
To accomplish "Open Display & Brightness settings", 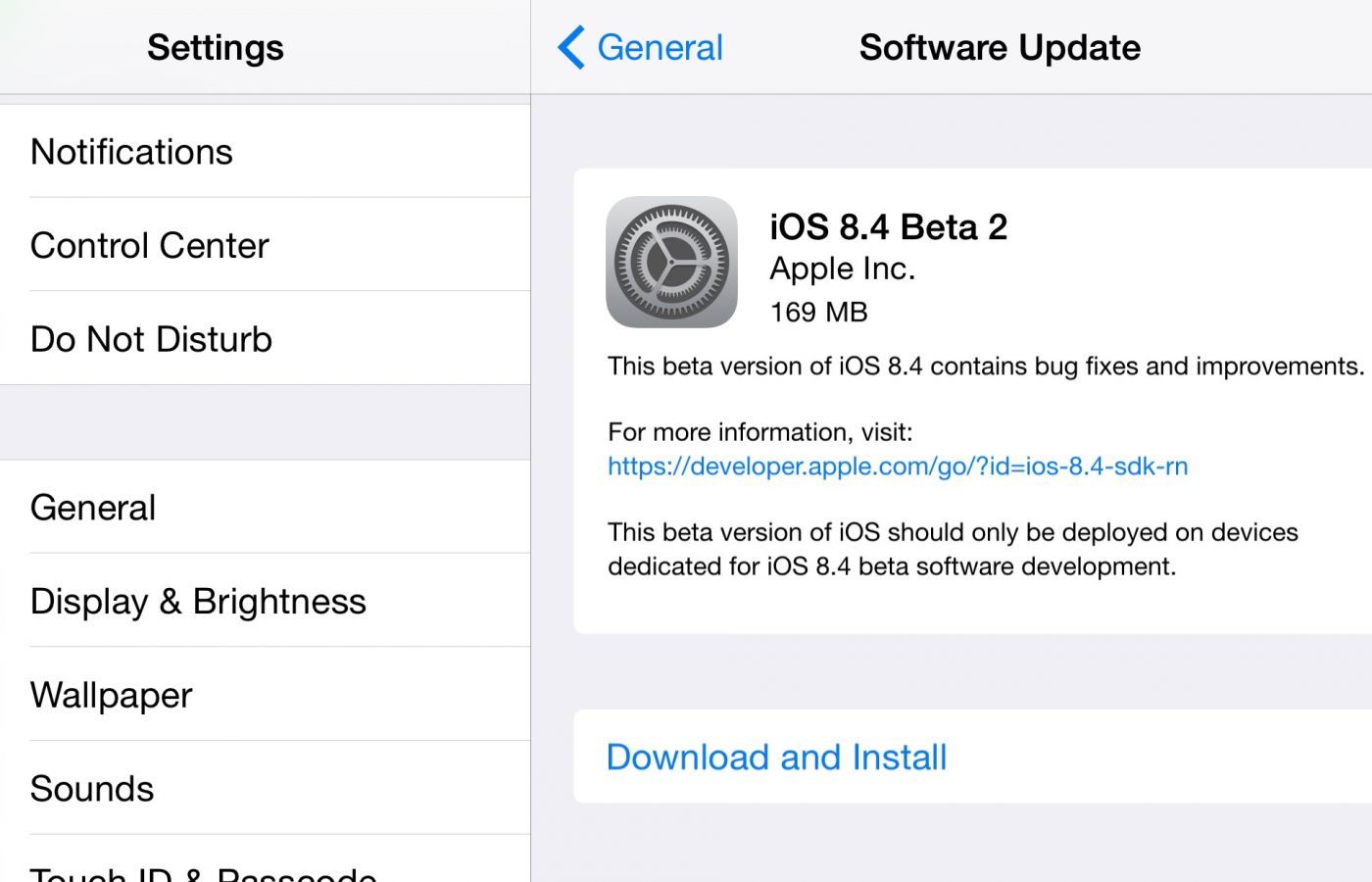I will pos(198,601).
